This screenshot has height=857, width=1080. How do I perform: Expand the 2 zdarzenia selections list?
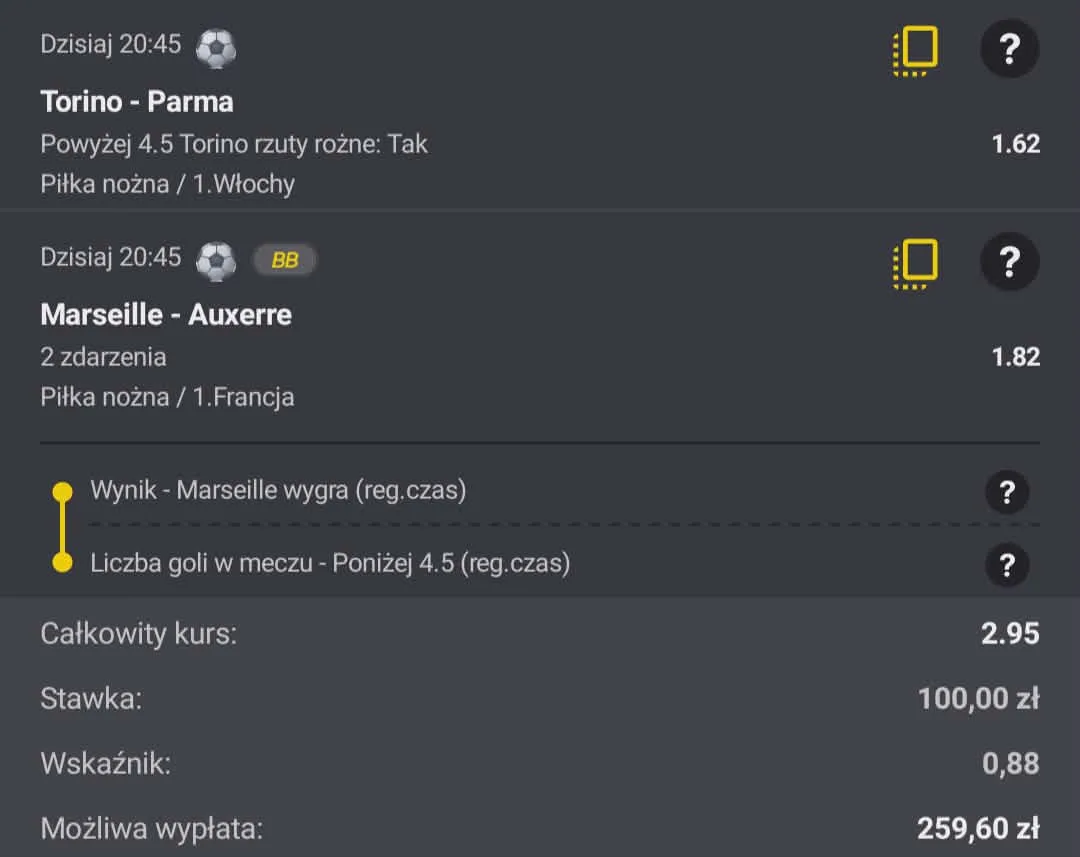(103, 357)
